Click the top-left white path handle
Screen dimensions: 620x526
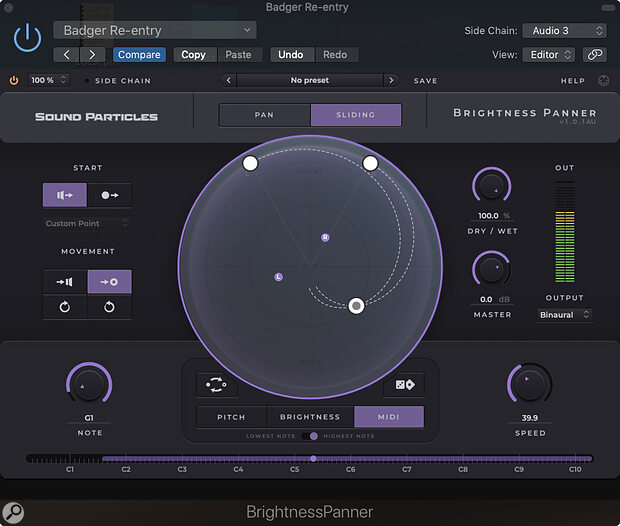point(250,163)
